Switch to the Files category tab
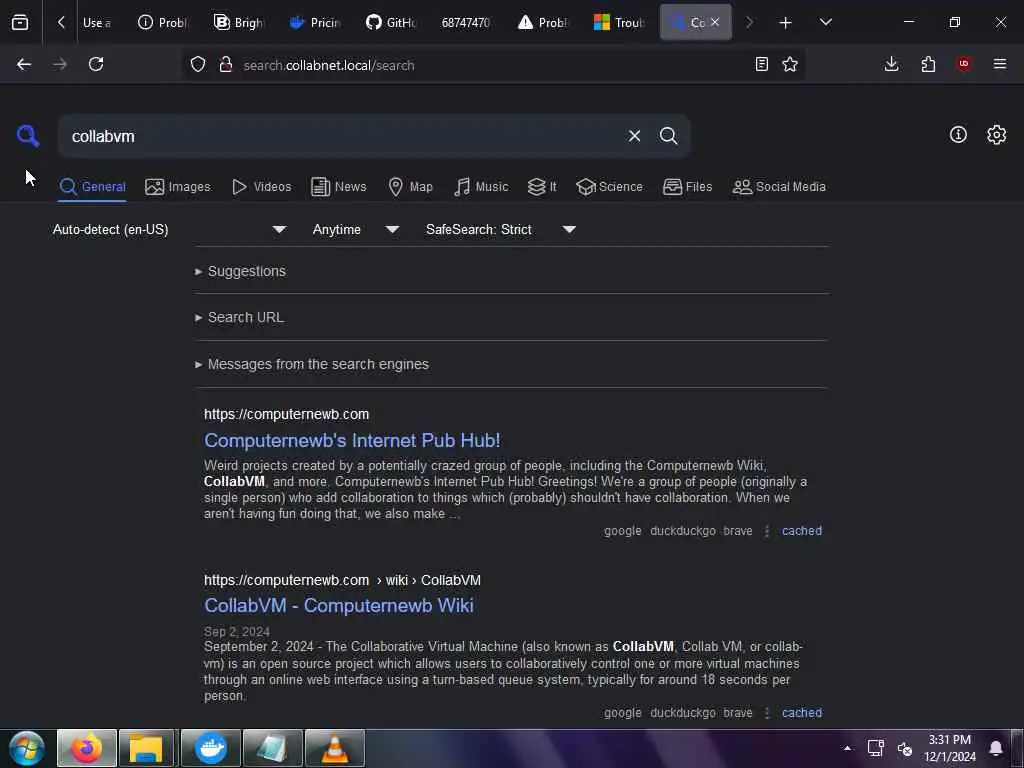The height and width of the screenshot is (768, 1024). point(687,187)
